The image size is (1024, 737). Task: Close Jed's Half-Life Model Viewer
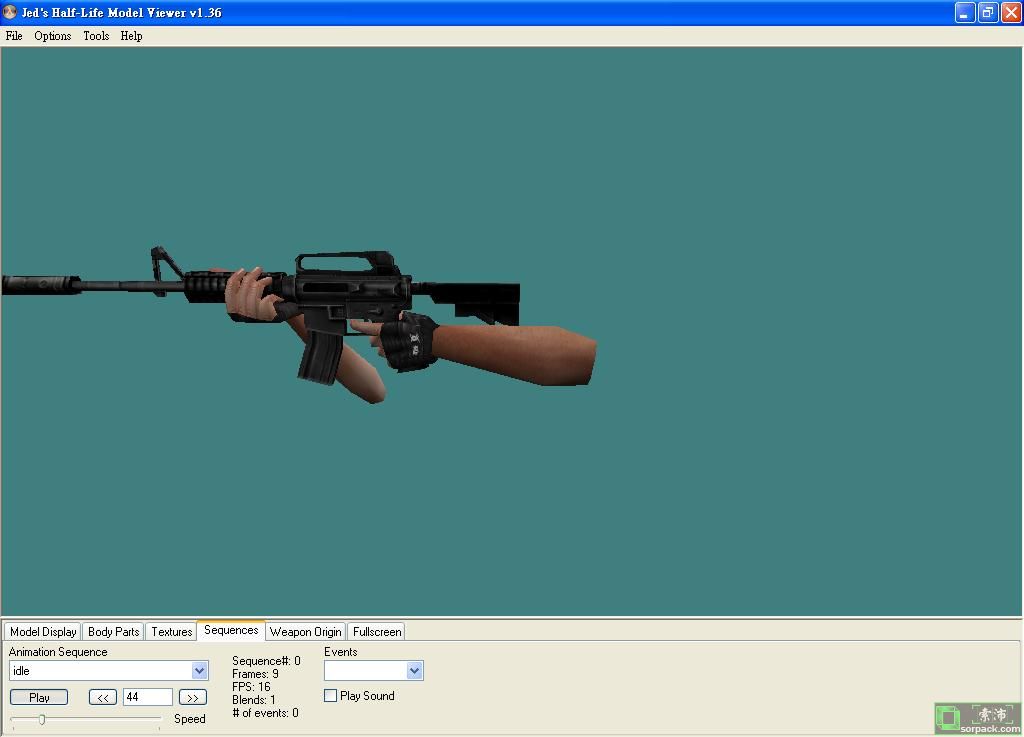coord(1011,13)
